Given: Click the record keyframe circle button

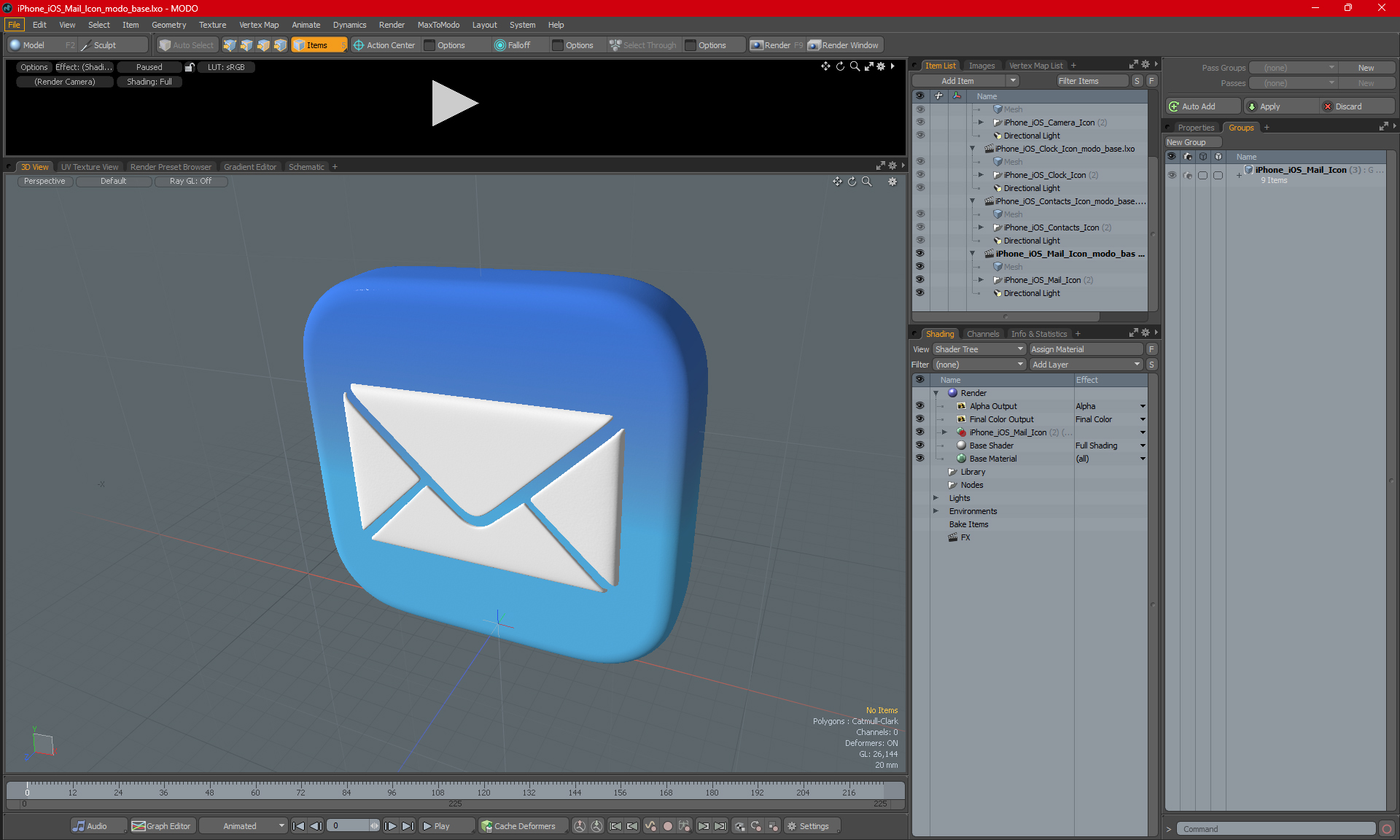Looking at the screenshot, I should (667, 826).
